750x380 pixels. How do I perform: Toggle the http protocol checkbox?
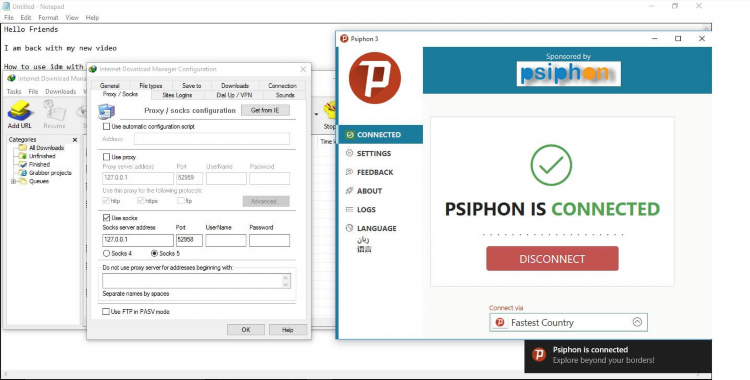click(x=106, y=201)
